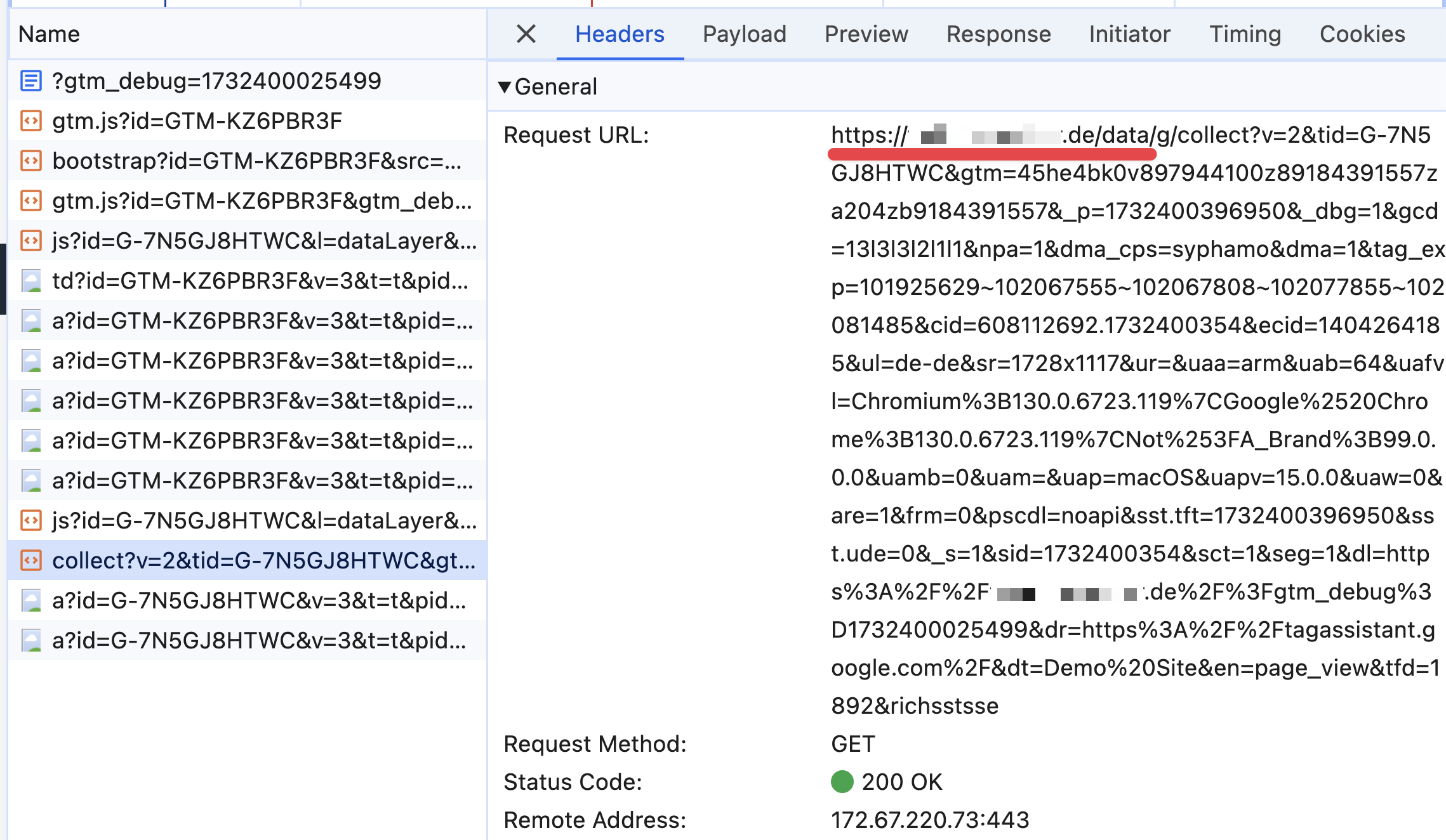Click the green 200 OK status indicator

click(x=842, y=782)
